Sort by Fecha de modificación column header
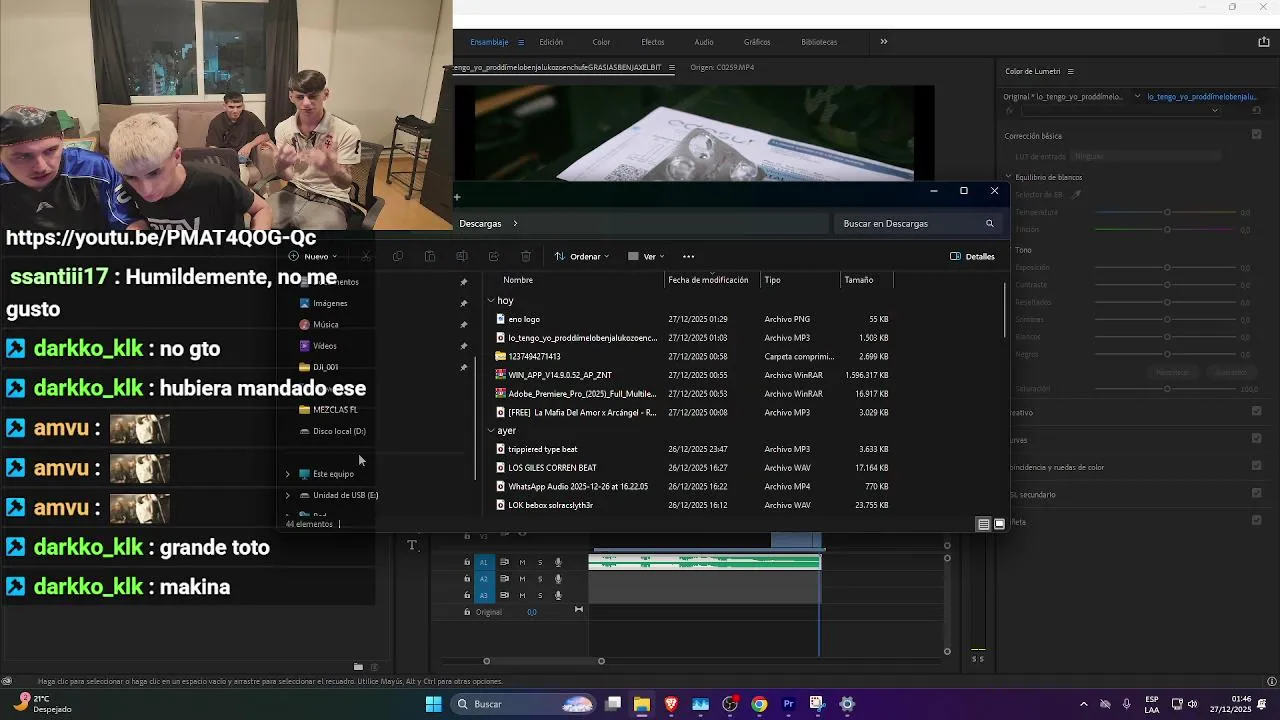 708,280
